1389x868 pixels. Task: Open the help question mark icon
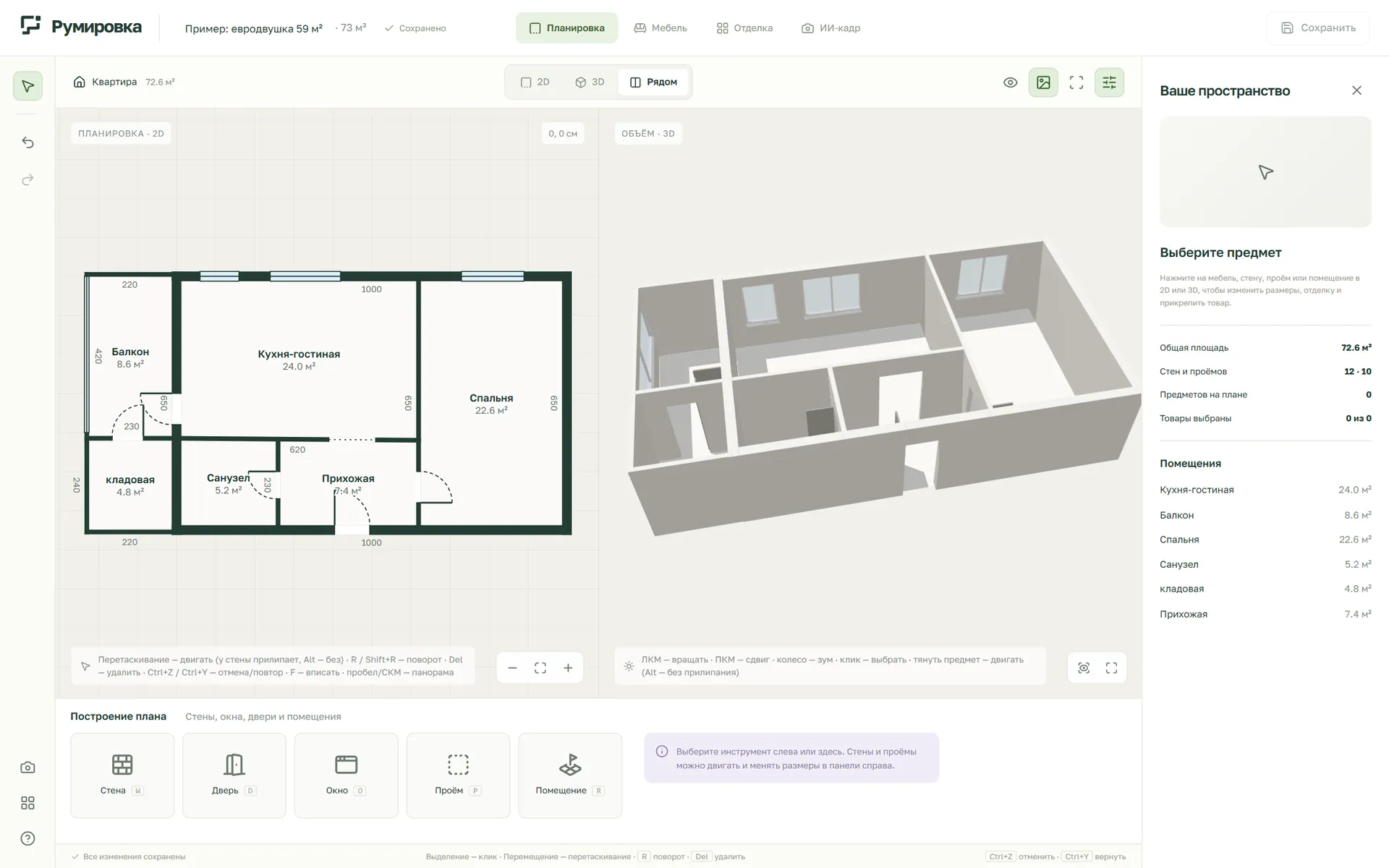27,838
